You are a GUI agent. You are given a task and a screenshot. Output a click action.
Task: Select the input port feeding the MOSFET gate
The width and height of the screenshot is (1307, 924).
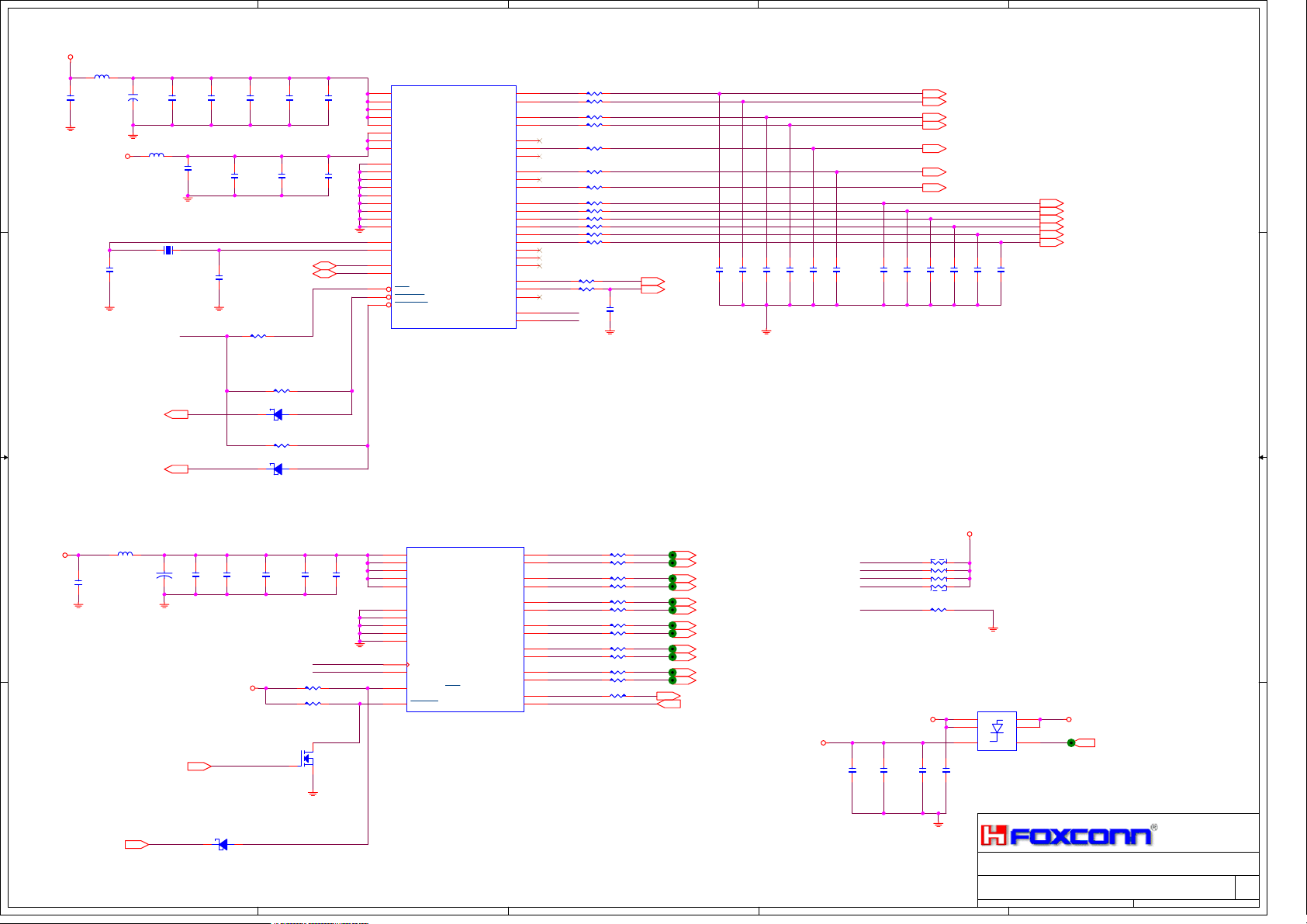199,766
